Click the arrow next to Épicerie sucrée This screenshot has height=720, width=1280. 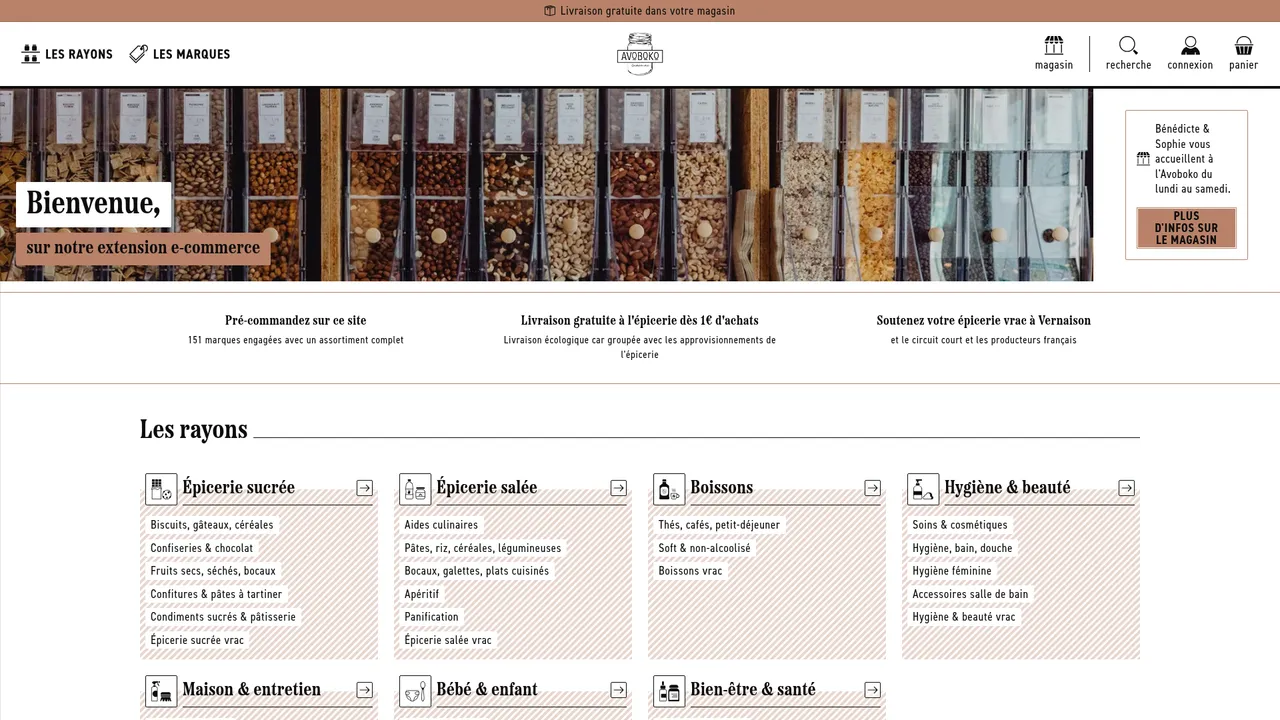click(x=365, y=488)
